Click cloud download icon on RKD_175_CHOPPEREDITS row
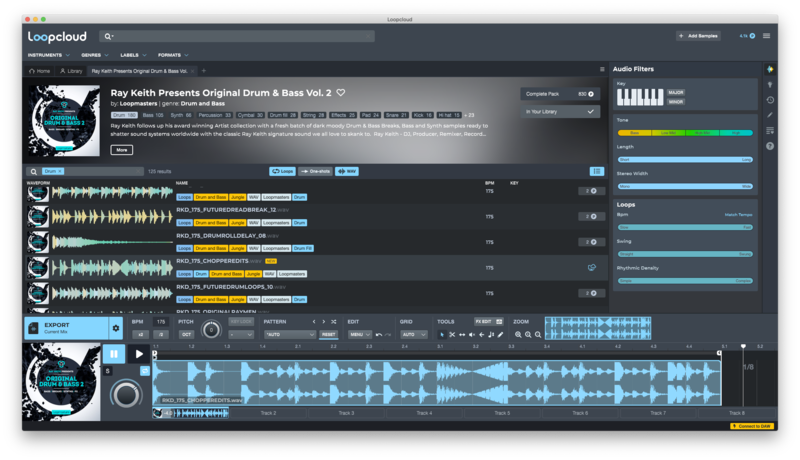Screen dimensions: 800x460 pyautogui.click(x=592, y=267)
